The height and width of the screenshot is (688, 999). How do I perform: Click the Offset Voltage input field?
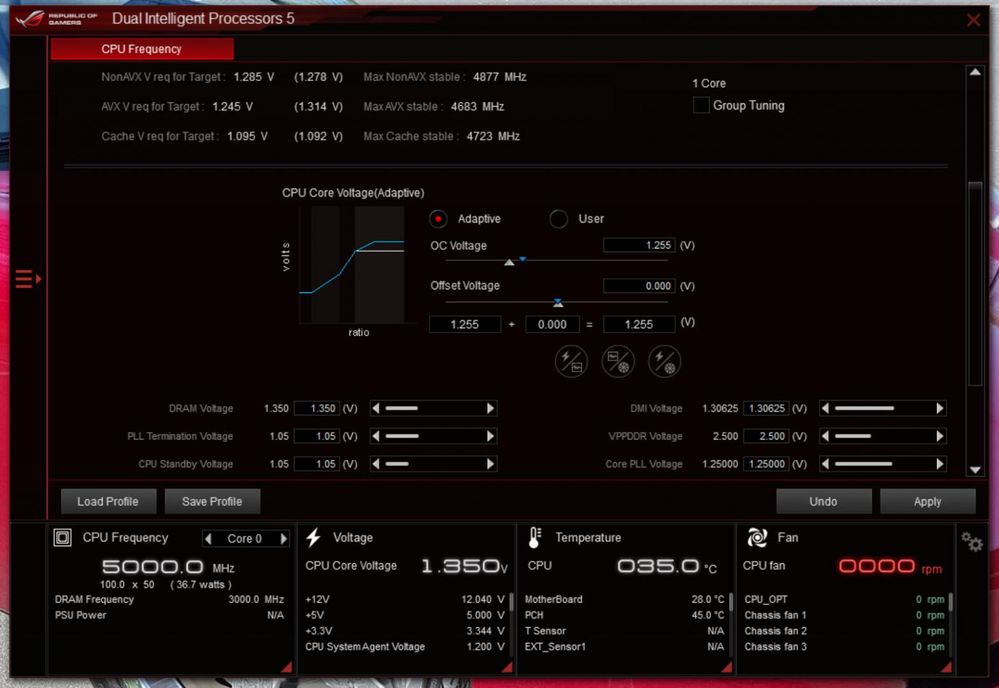(x=639, y=286)
